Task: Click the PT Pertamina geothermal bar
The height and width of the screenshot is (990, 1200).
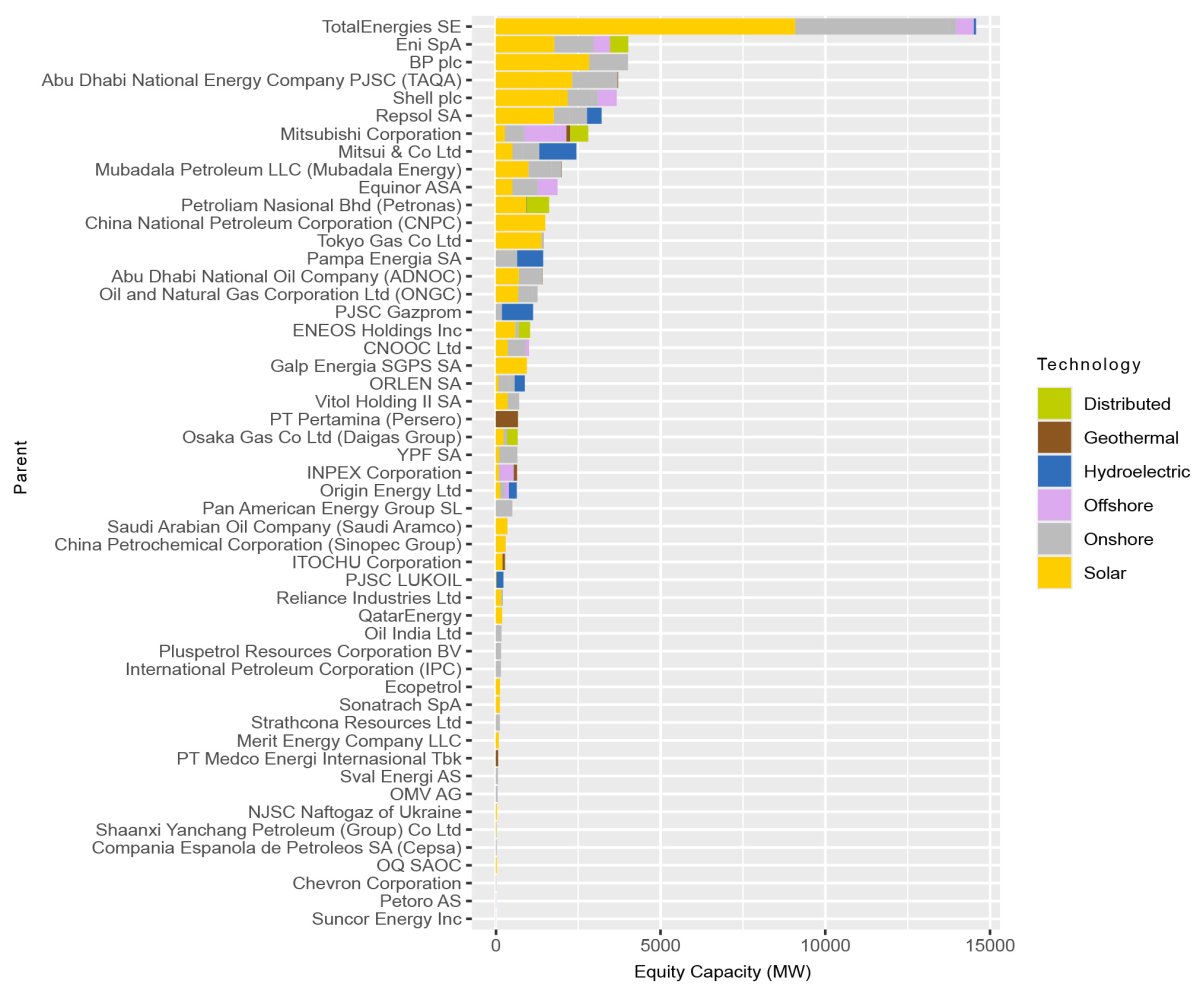Action: click(x=506, y=419)
